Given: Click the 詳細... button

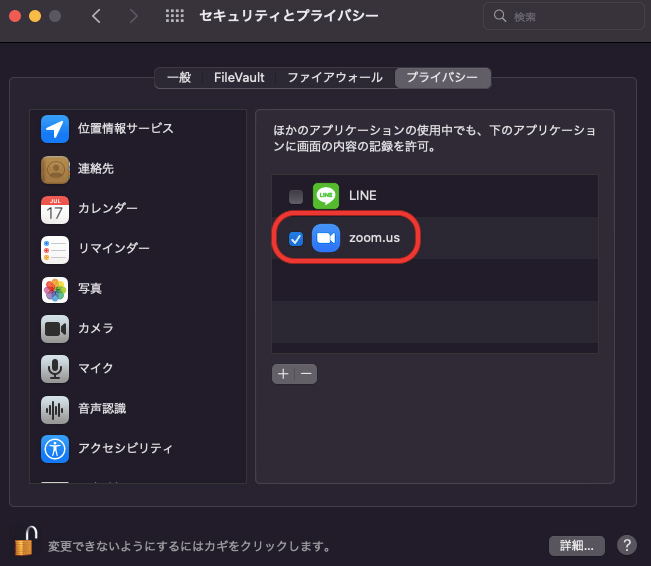Looking at the screenshot, I should pos(577,546).
